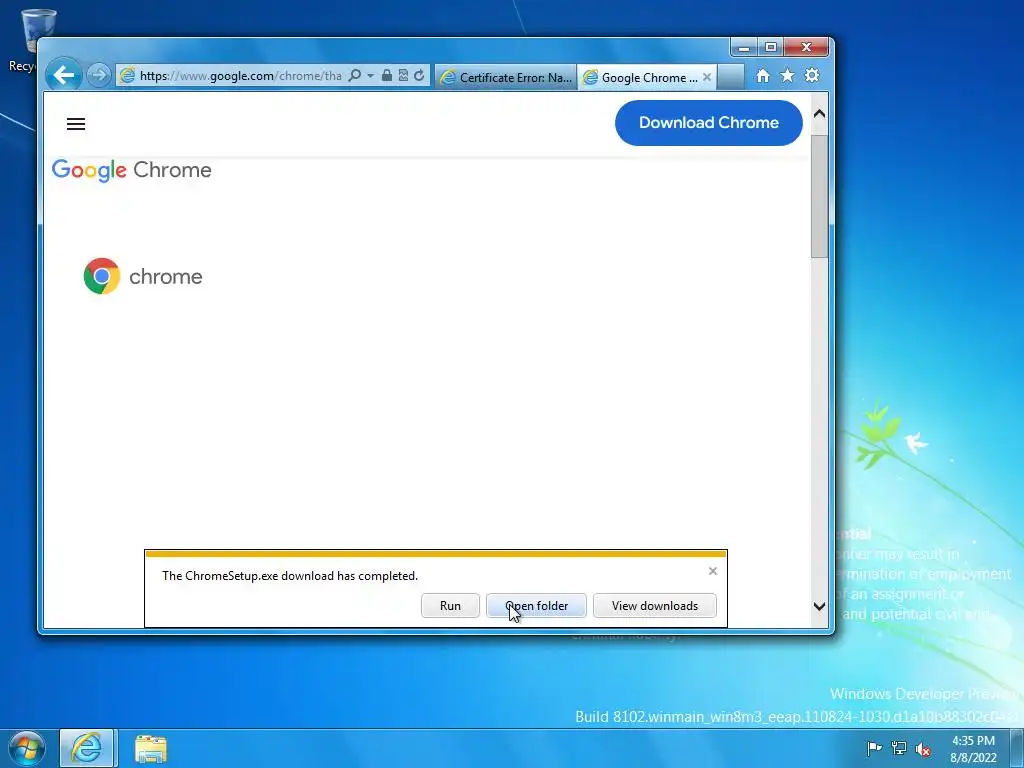Click the Google Chrome logo link
Screen dimensions: 1024x768
point(131,170)
